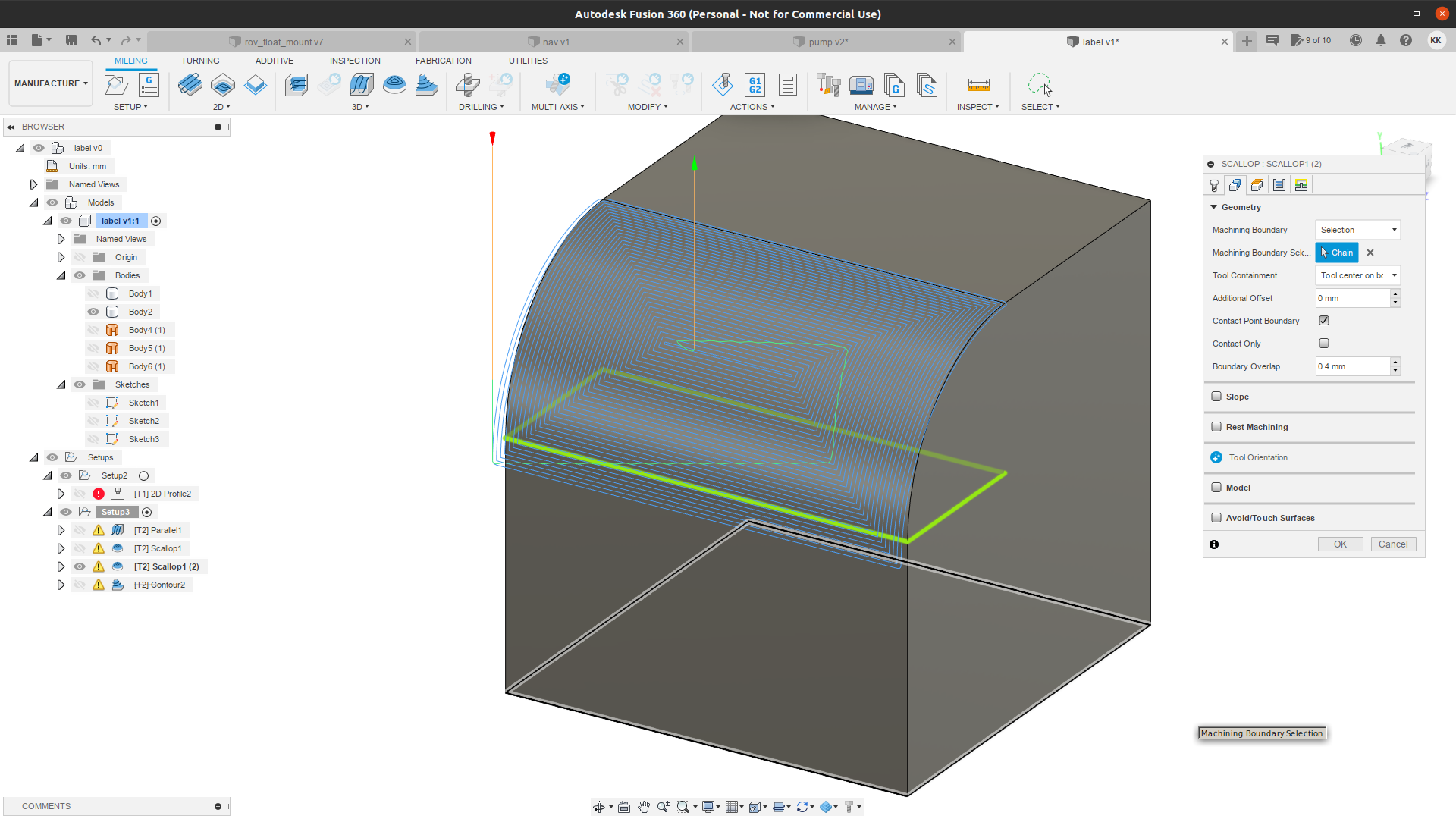Expand the Scallop1 (2) operation node
Screen dimensions: 1456x819
[61, 566]
